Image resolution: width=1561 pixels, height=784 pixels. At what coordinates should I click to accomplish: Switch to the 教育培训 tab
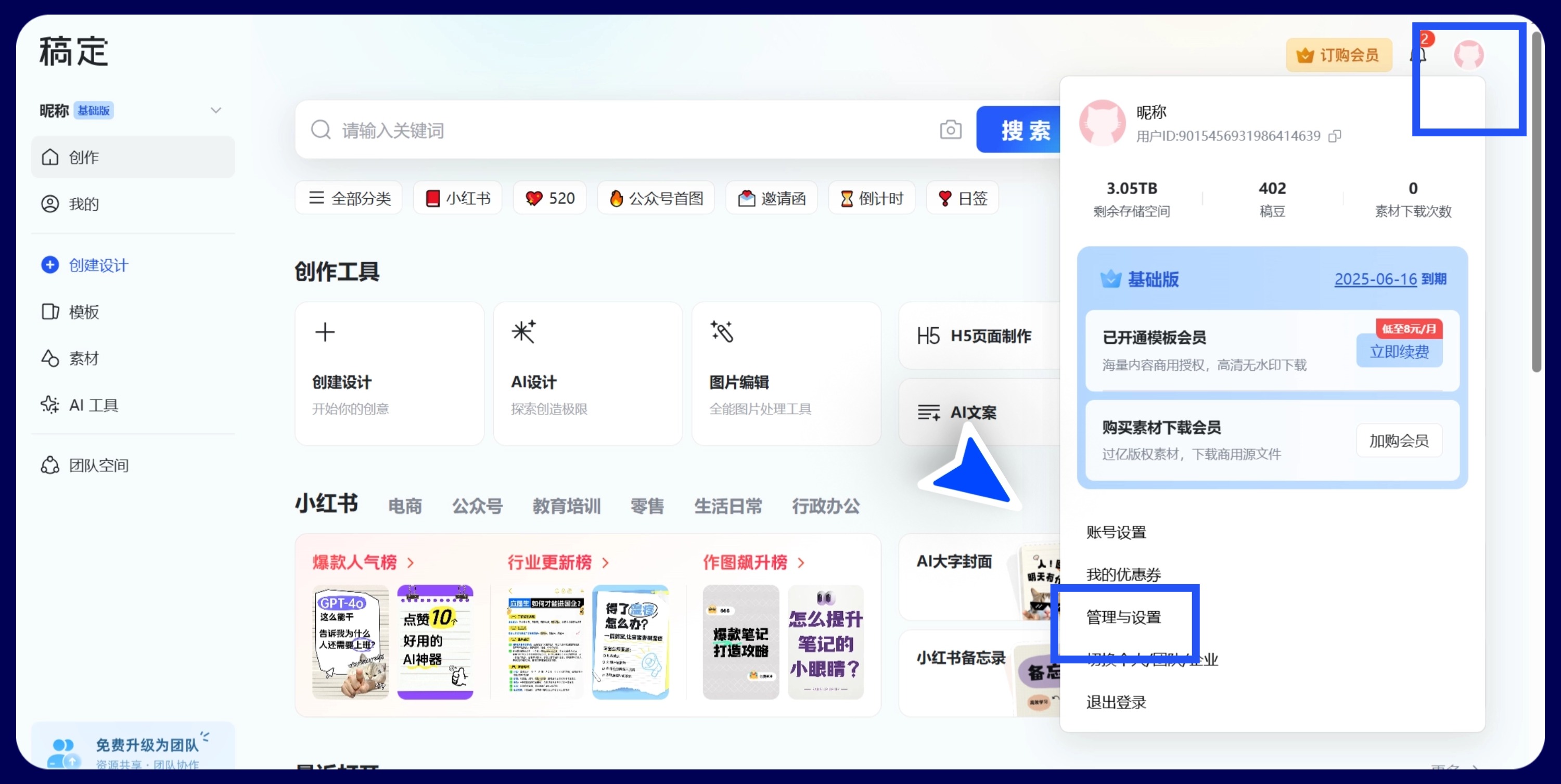[567, 505]
